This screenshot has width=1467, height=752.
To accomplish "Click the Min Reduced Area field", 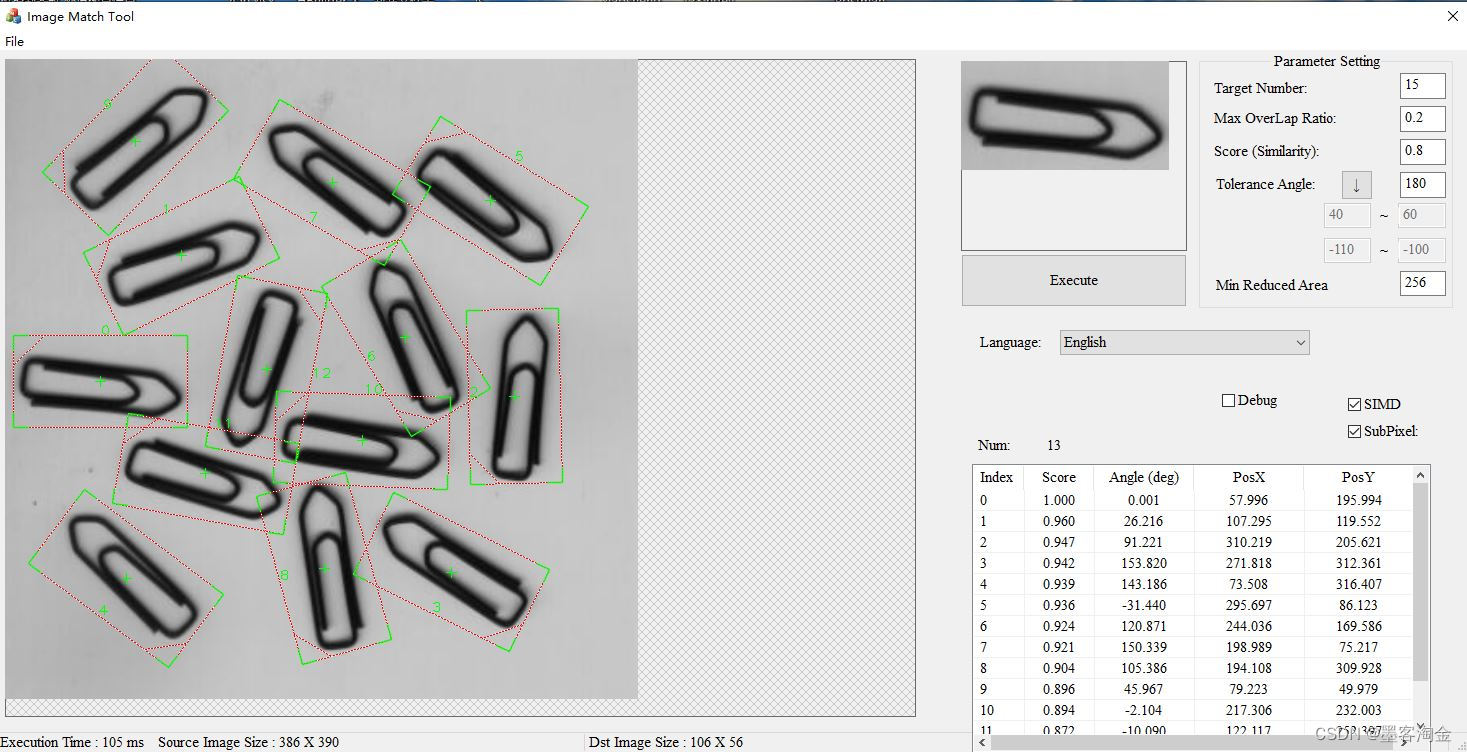I will click(1422, 283).
